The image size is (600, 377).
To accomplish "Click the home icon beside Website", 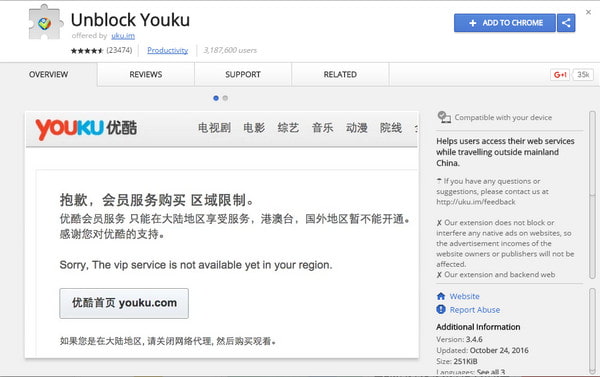I will click(441, 296).
